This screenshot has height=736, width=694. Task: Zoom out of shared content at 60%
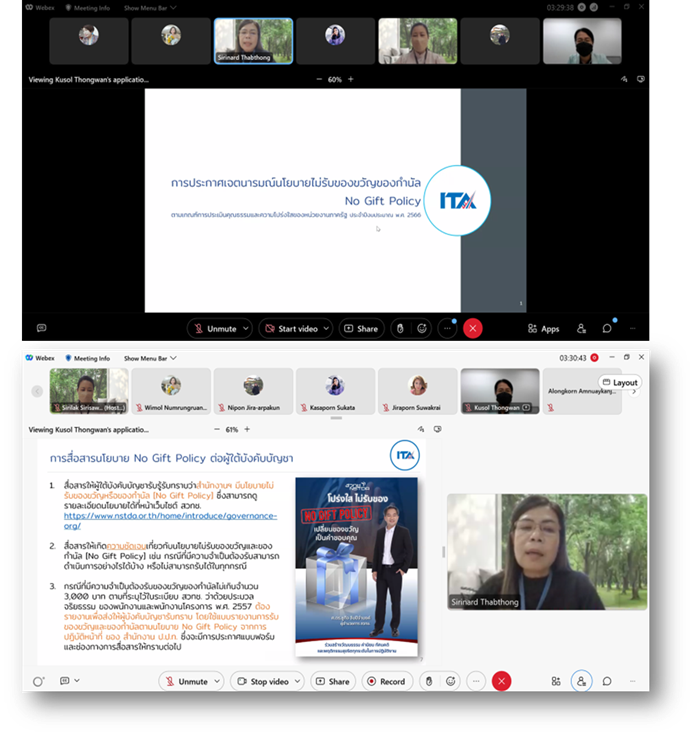319,79
